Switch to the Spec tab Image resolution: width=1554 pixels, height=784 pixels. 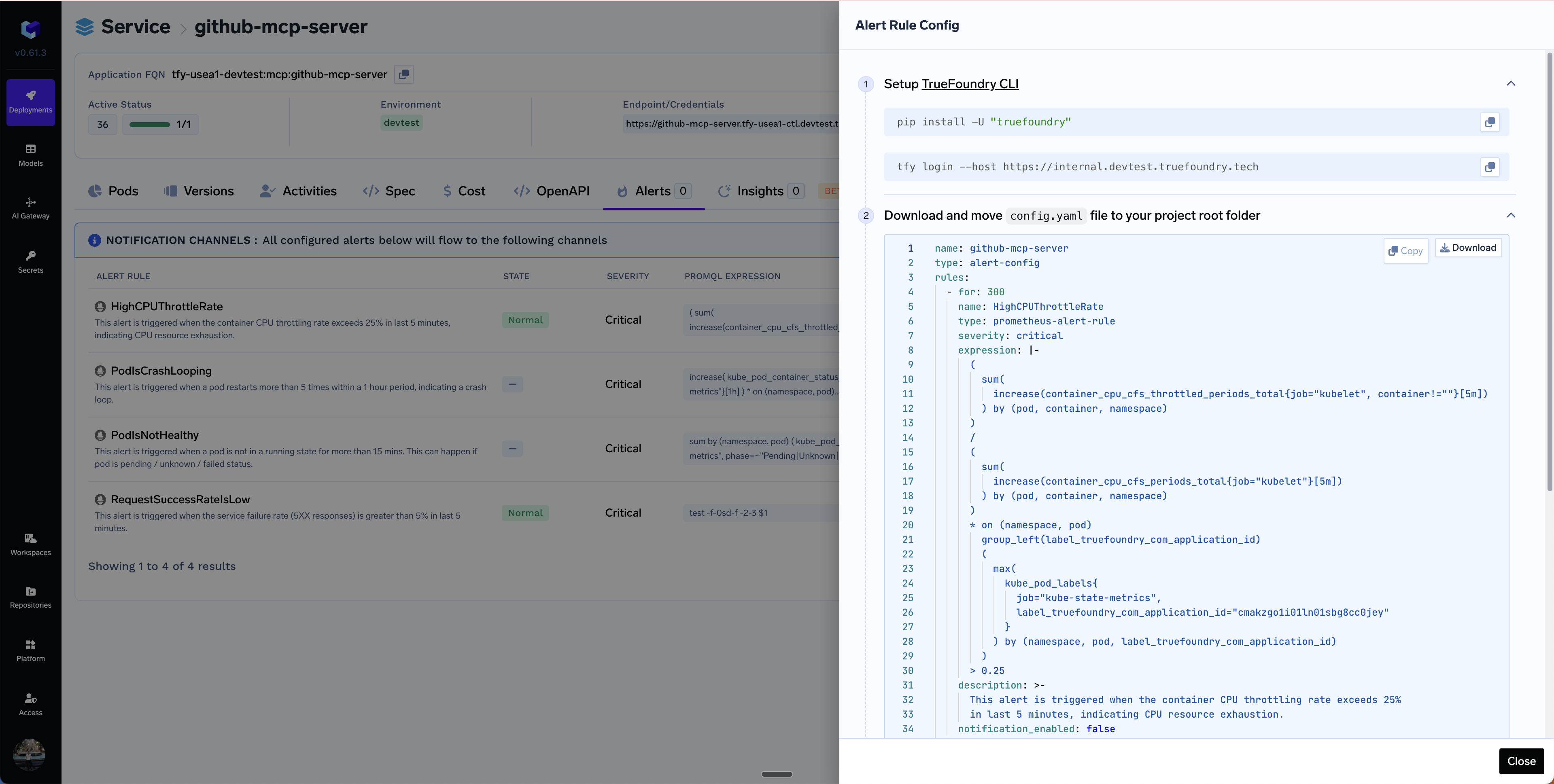[389, 191]
